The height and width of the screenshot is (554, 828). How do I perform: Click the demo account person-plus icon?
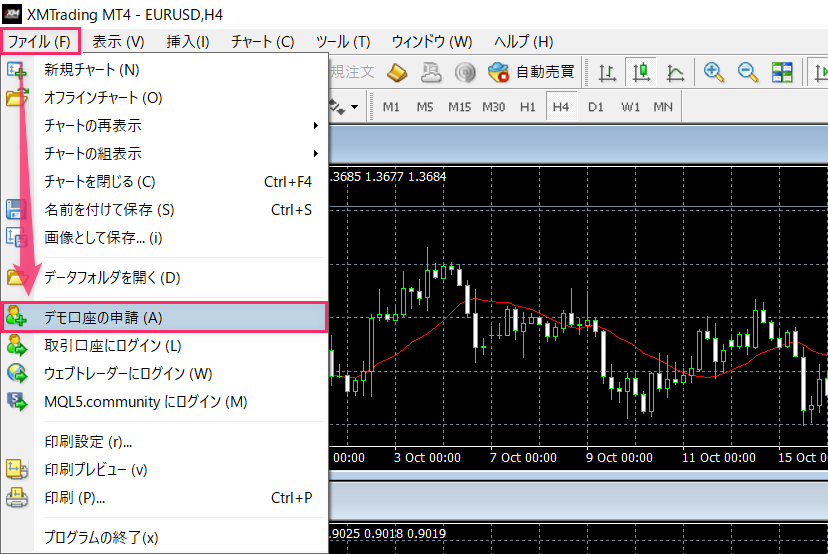[16, 317]
